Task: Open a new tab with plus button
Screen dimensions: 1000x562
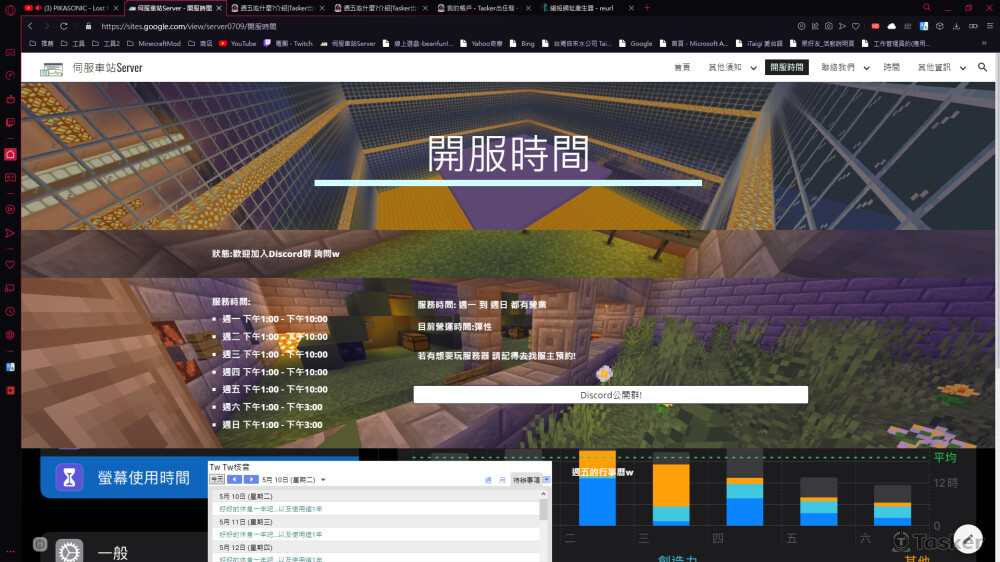Action: (x=646, y=7)
